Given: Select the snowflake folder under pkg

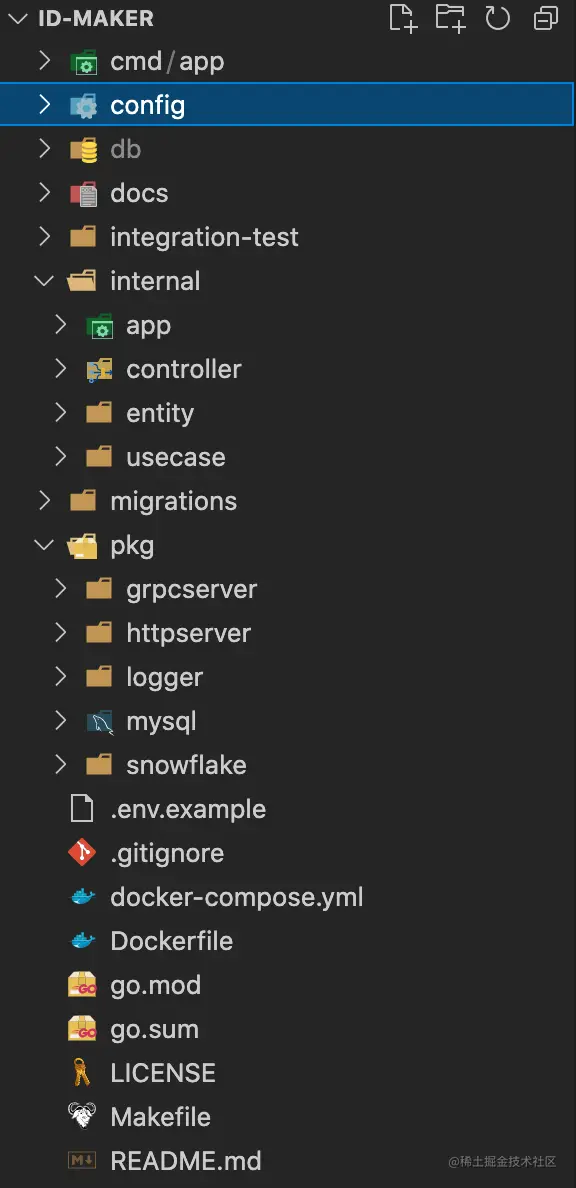Looking at the screenshot, I should click(x=187, y=764).
